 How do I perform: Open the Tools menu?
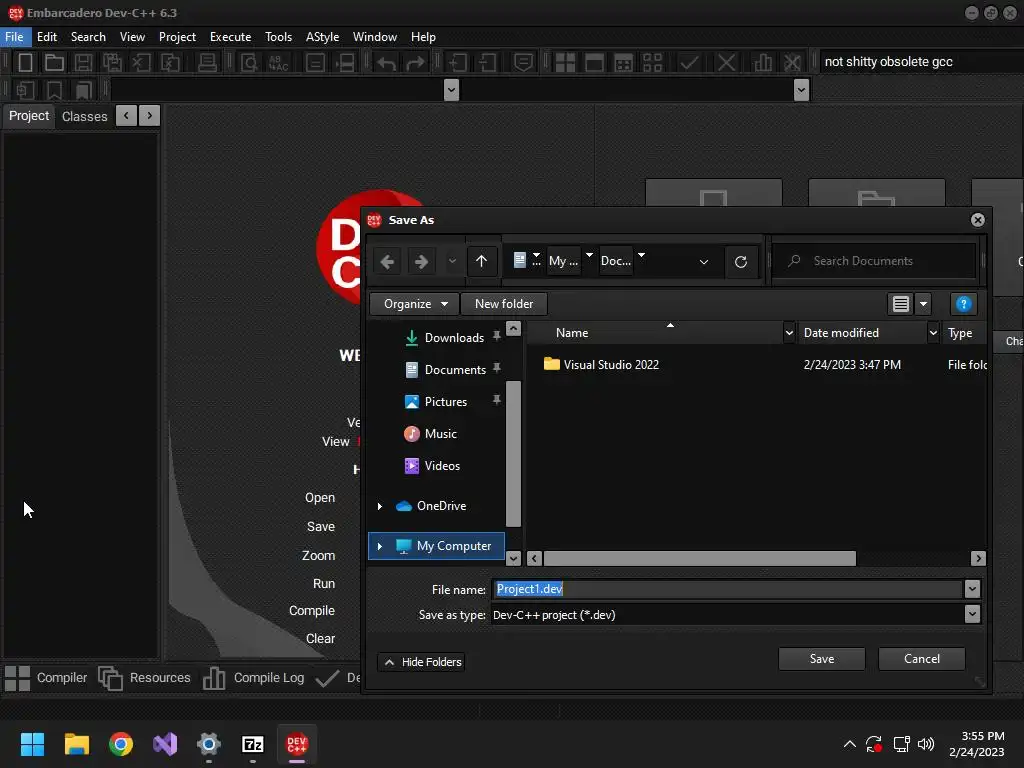click(x=278, y=37)
